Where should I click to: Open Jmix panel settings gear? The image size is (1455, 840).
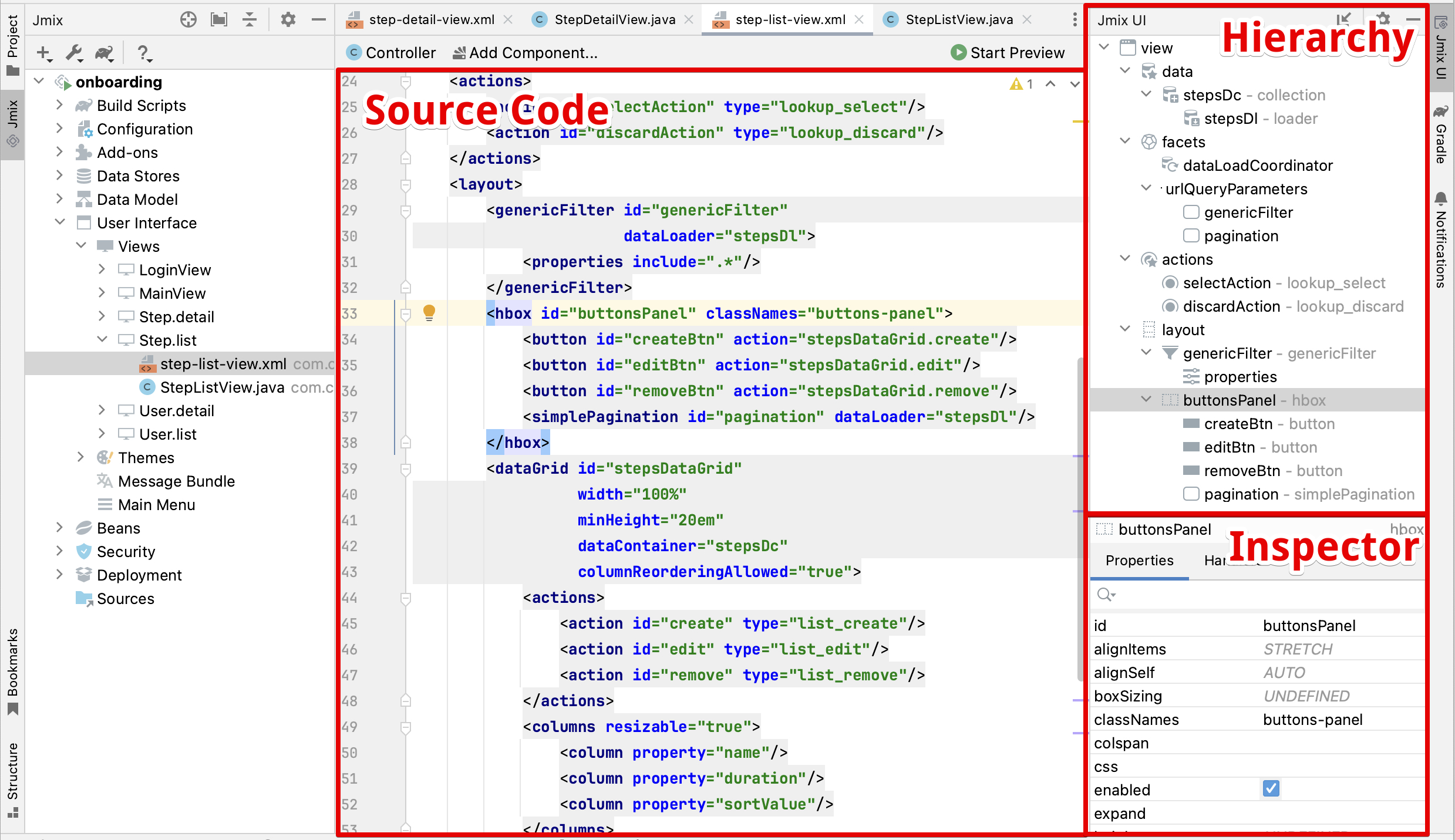[x=288, y=20]
